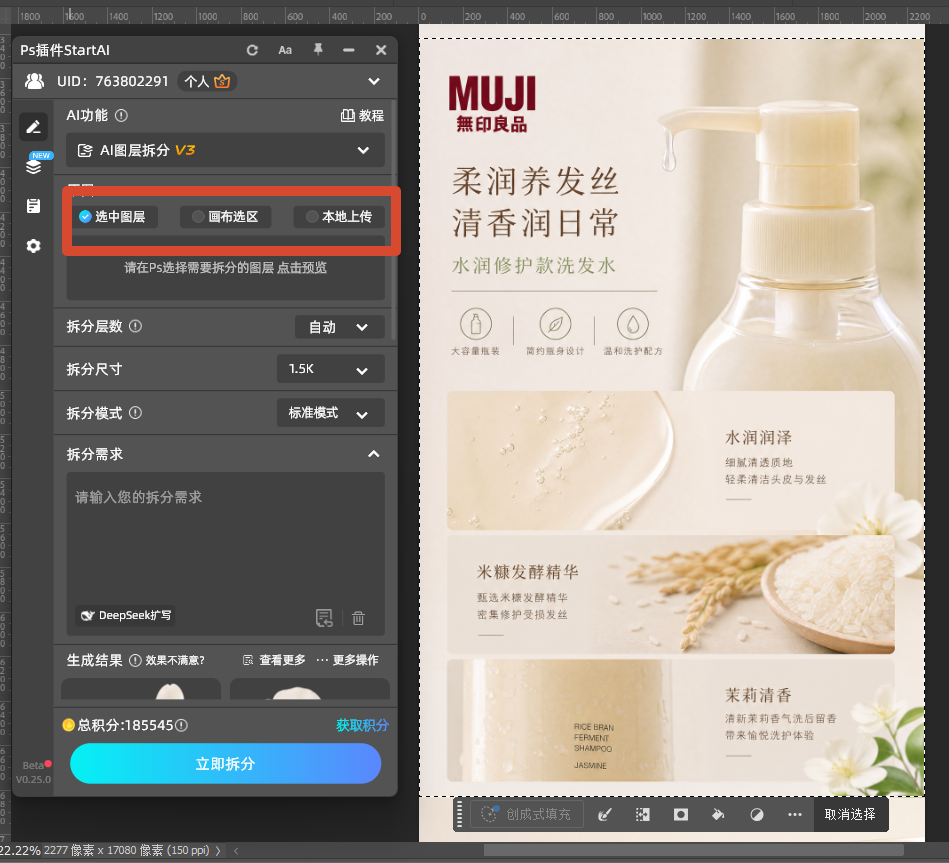Click the gold coin icon beside 总积分
This screenshot has height=863, width=949.
click(68, 725)
